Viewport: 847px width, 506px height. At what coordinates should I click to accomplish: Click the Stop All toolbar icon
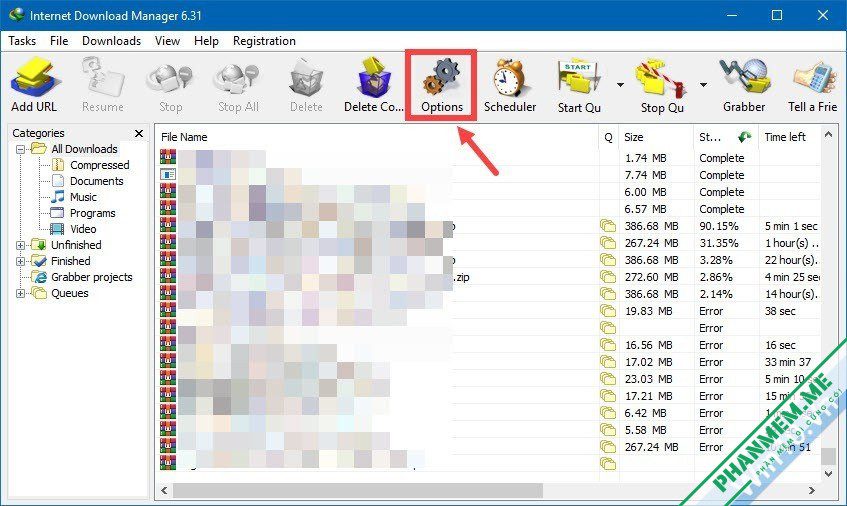coord(238,79)
